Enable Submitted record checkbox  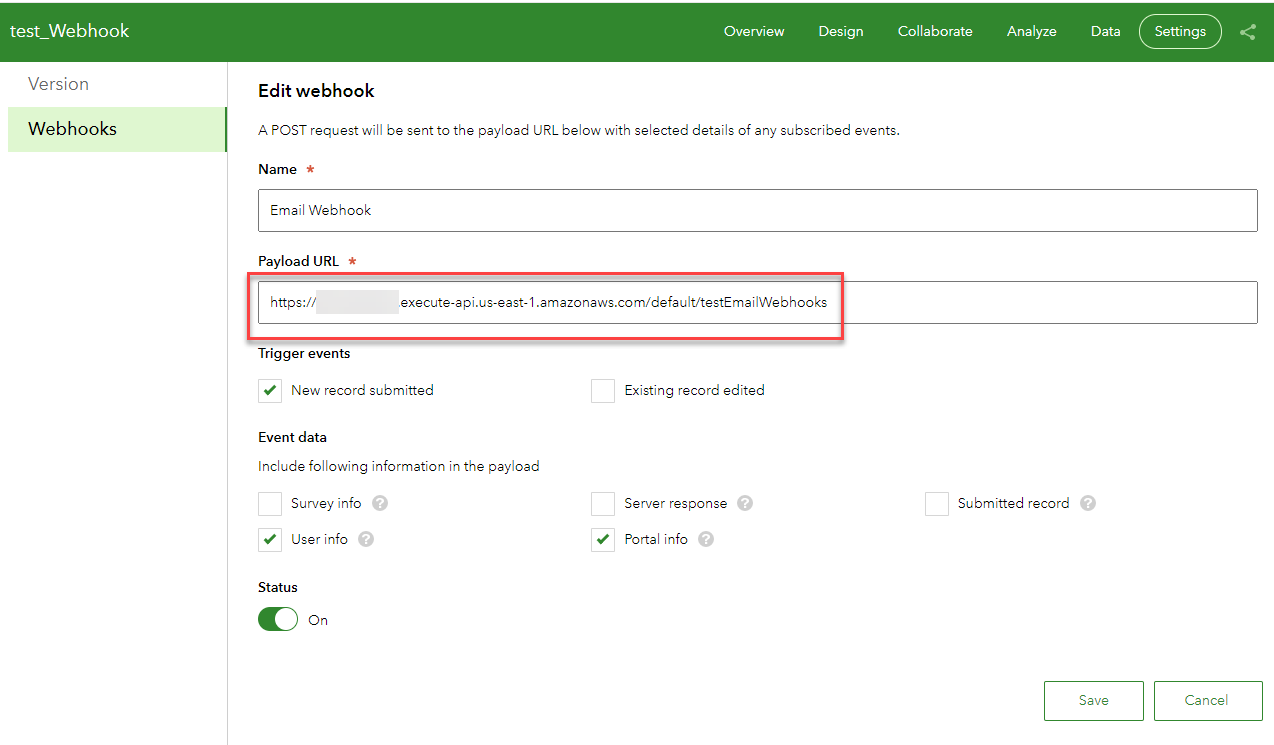pyautogui.click(x=937, y=503)
